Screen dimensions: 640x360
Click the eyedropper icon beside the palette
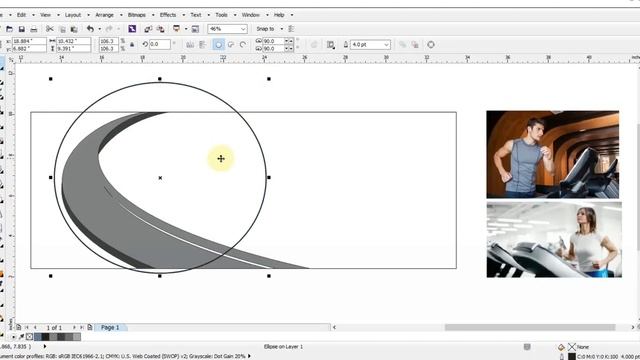click(22, 337)
